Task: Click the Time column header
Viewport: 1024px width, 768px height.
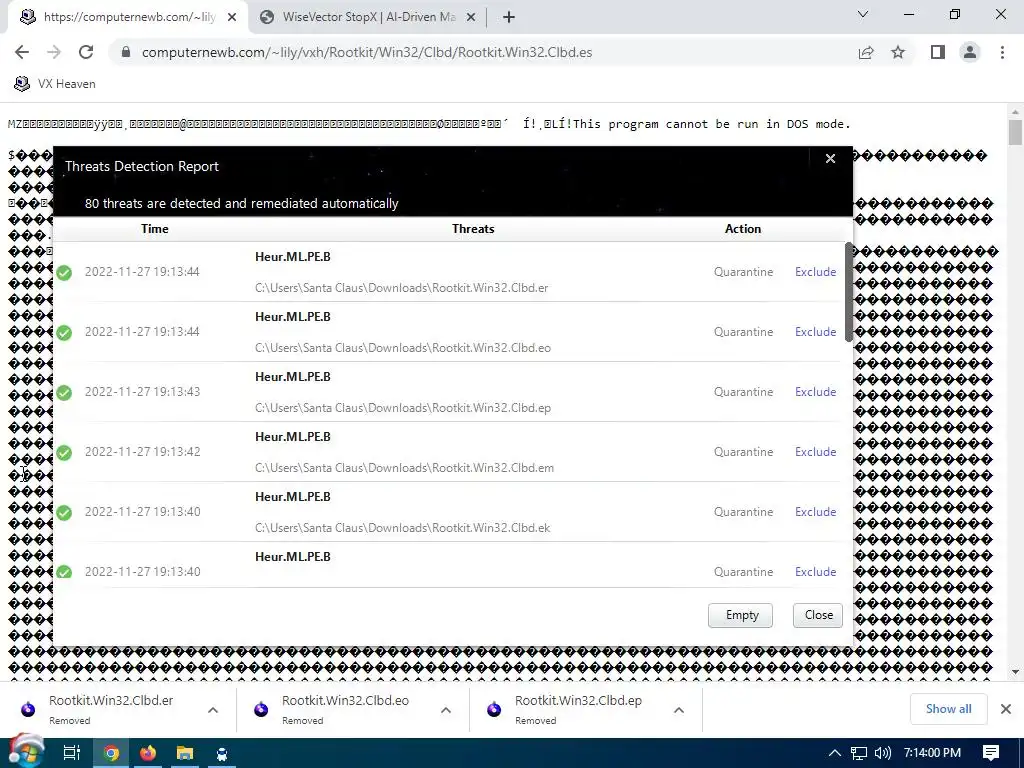Action: [x=155, y=229]
